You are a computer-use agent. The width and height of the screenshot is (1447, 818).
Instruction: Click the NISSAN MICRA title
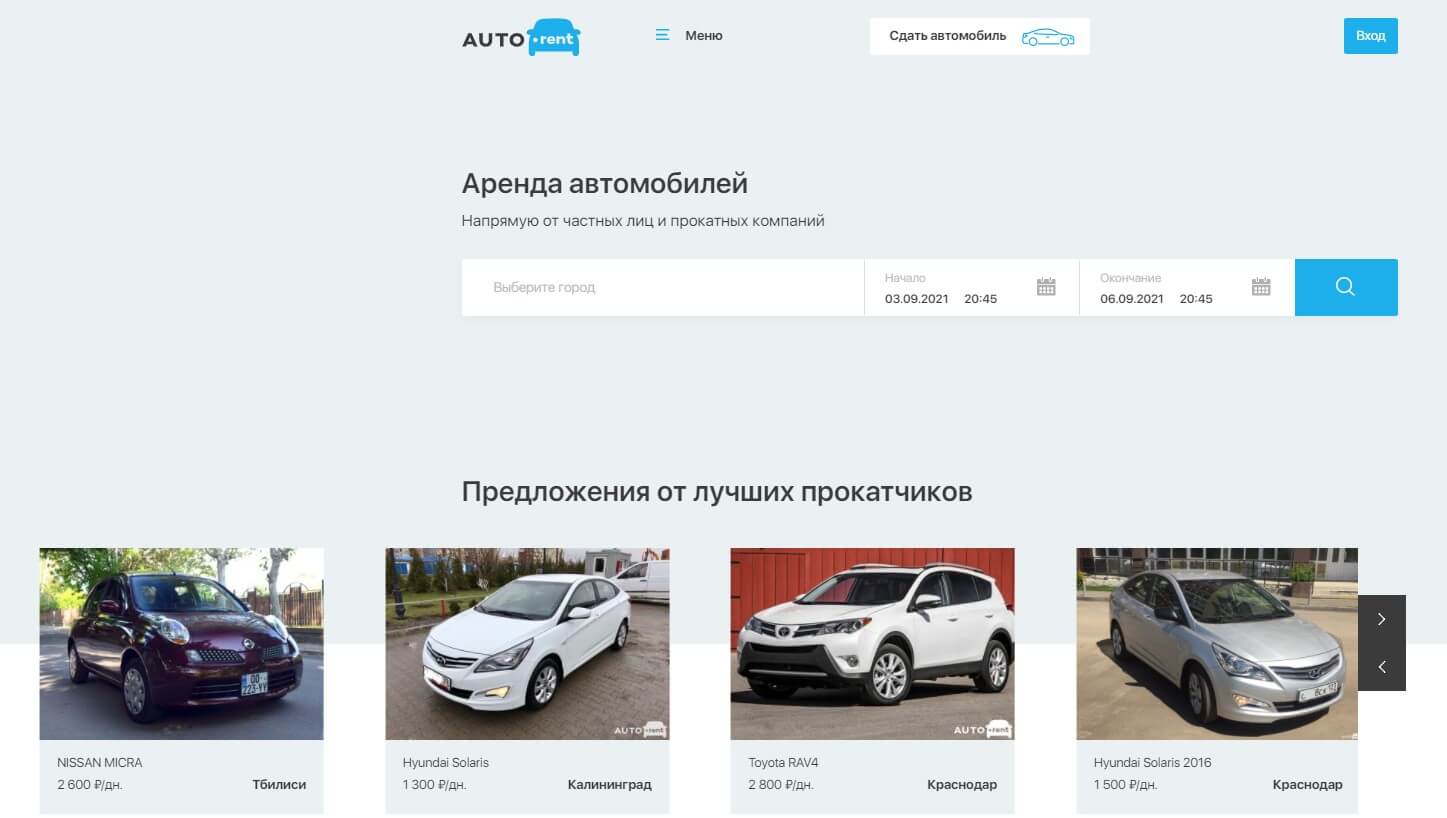pos(100,762)
